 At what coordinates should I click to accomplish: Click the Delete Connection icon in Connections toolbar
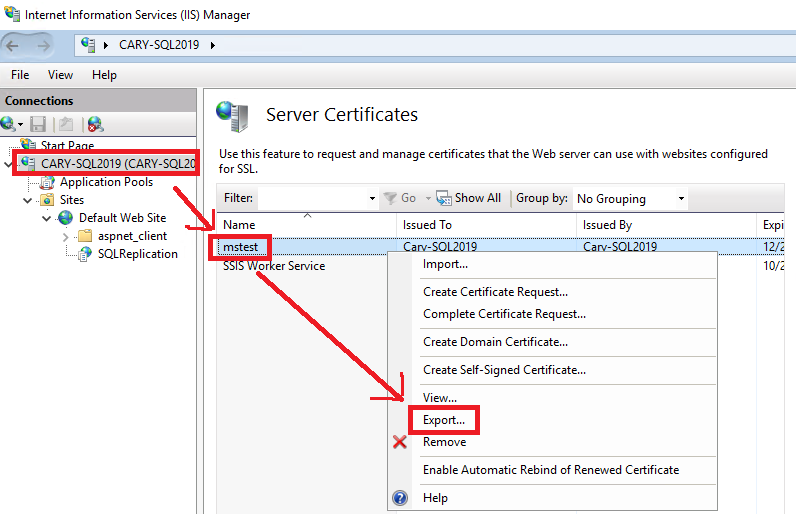pyautogui.click(x=95, y=124)
